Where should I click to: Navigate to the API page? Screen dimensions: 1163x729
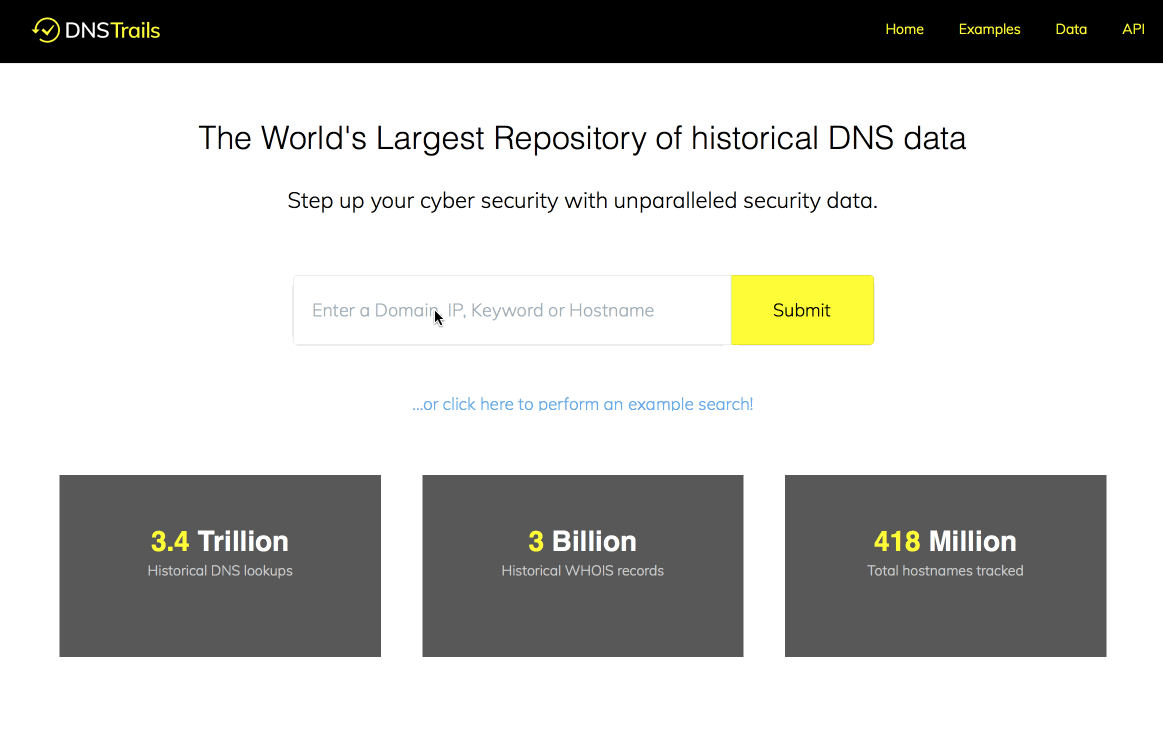(1133, 30)
